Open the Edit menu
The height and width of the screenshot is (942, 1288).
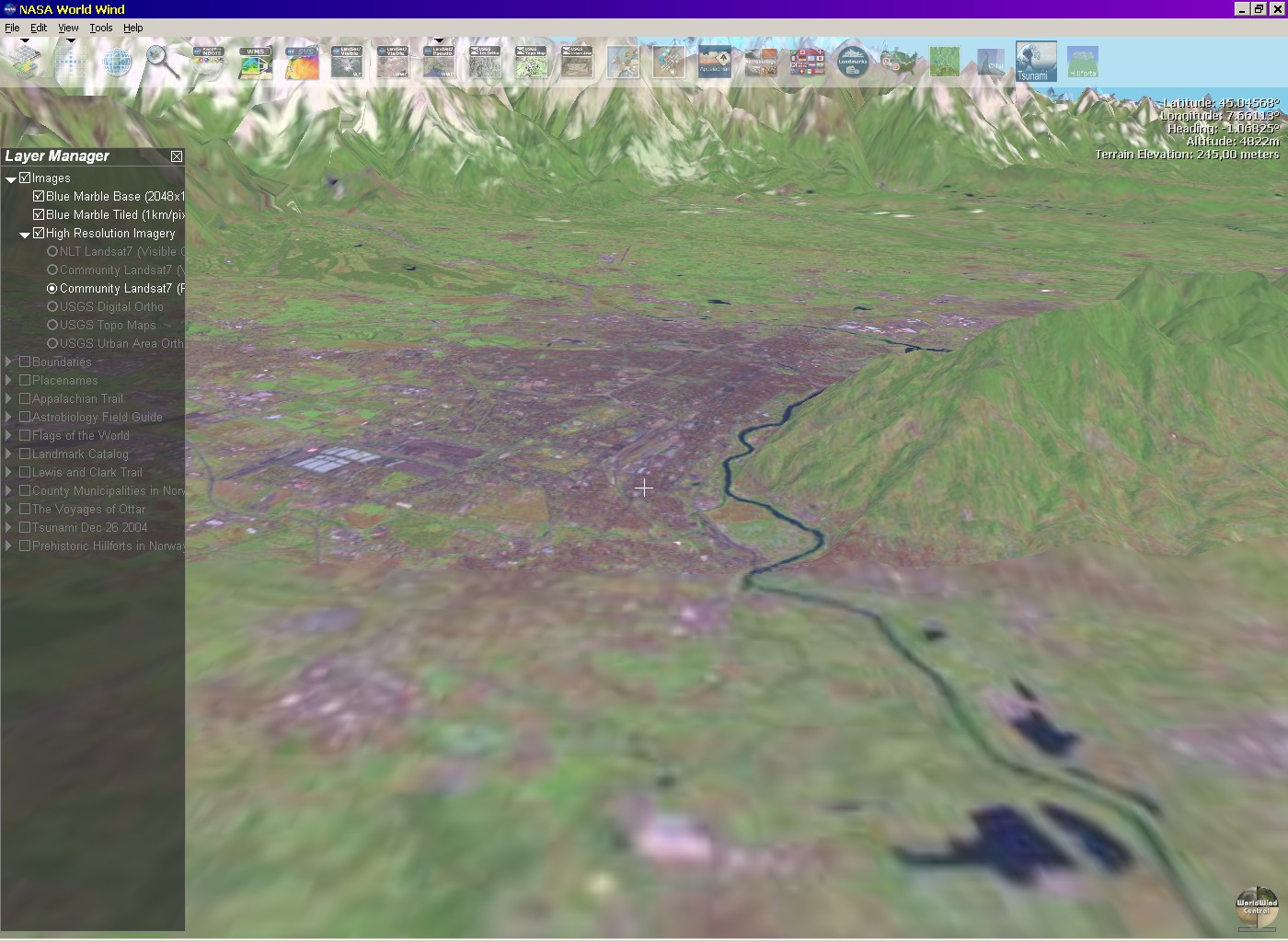[x=39, y=28]
